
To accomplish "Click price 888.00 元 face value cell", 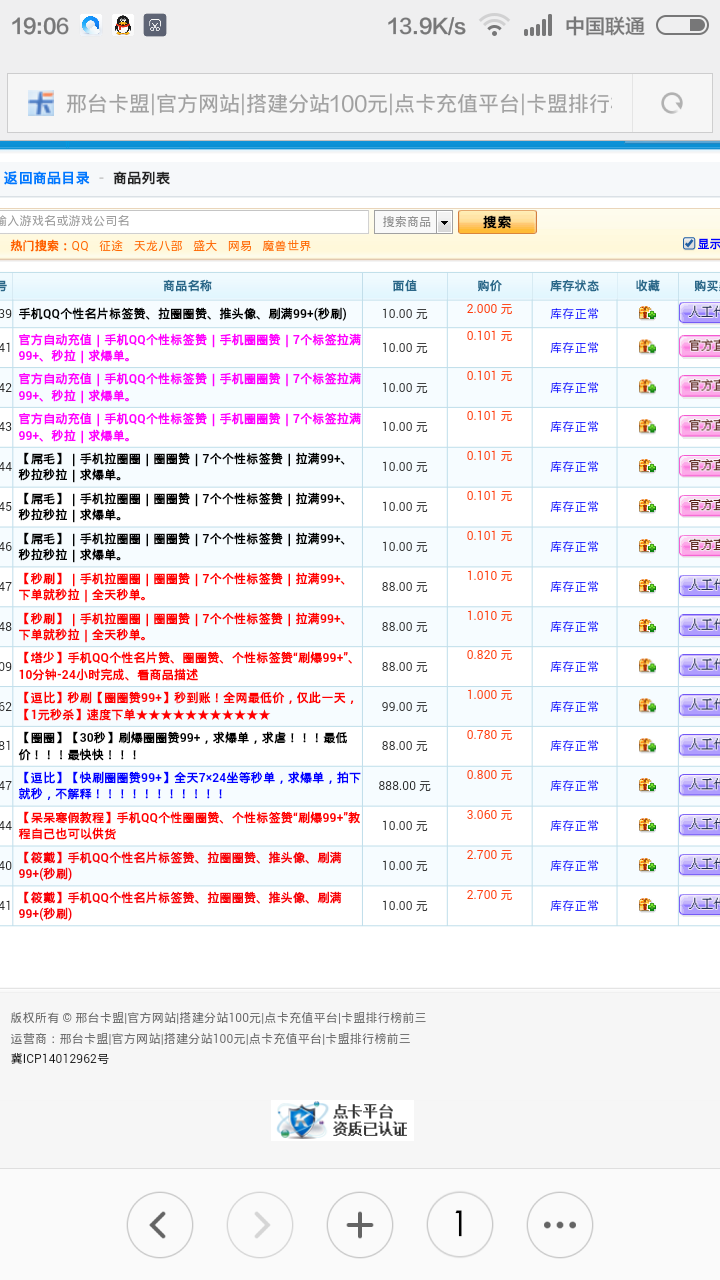I will 405,786.
